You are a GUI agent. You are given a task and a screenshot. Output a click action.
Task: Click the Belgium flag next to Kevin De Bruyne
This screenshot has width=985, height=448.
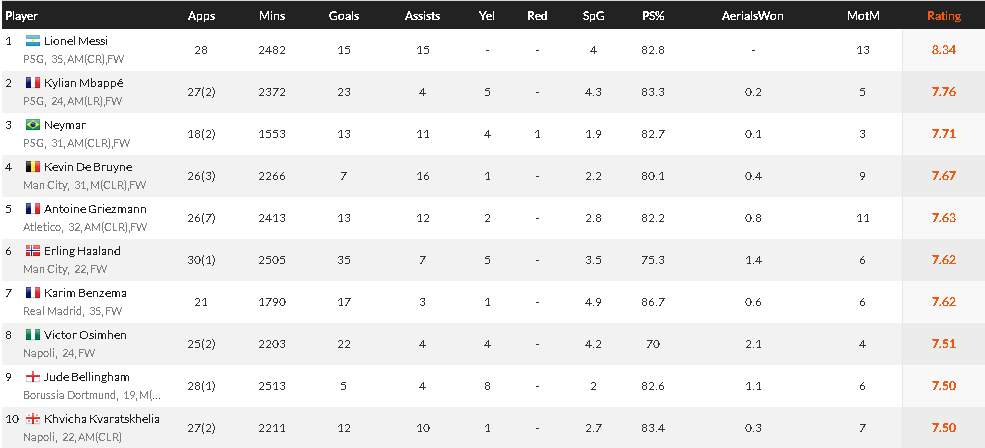[x=33, y=167]
